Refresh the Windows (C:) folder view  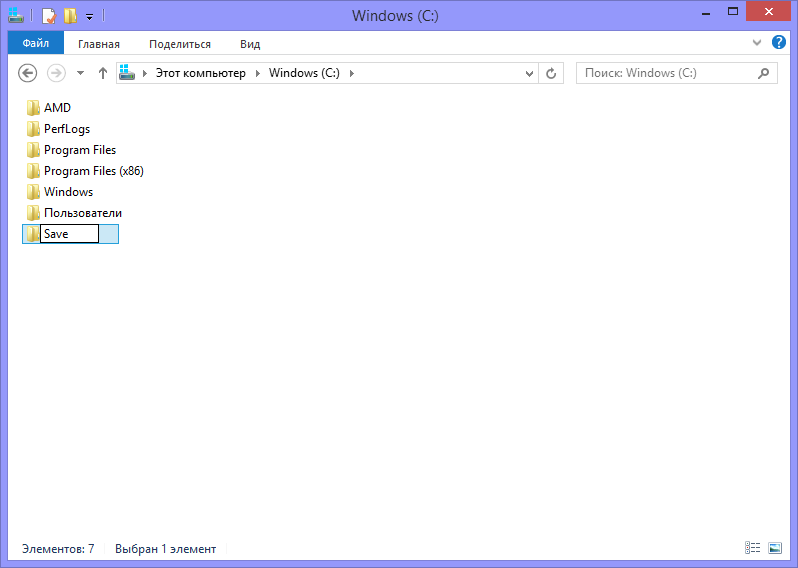[551, 73]
